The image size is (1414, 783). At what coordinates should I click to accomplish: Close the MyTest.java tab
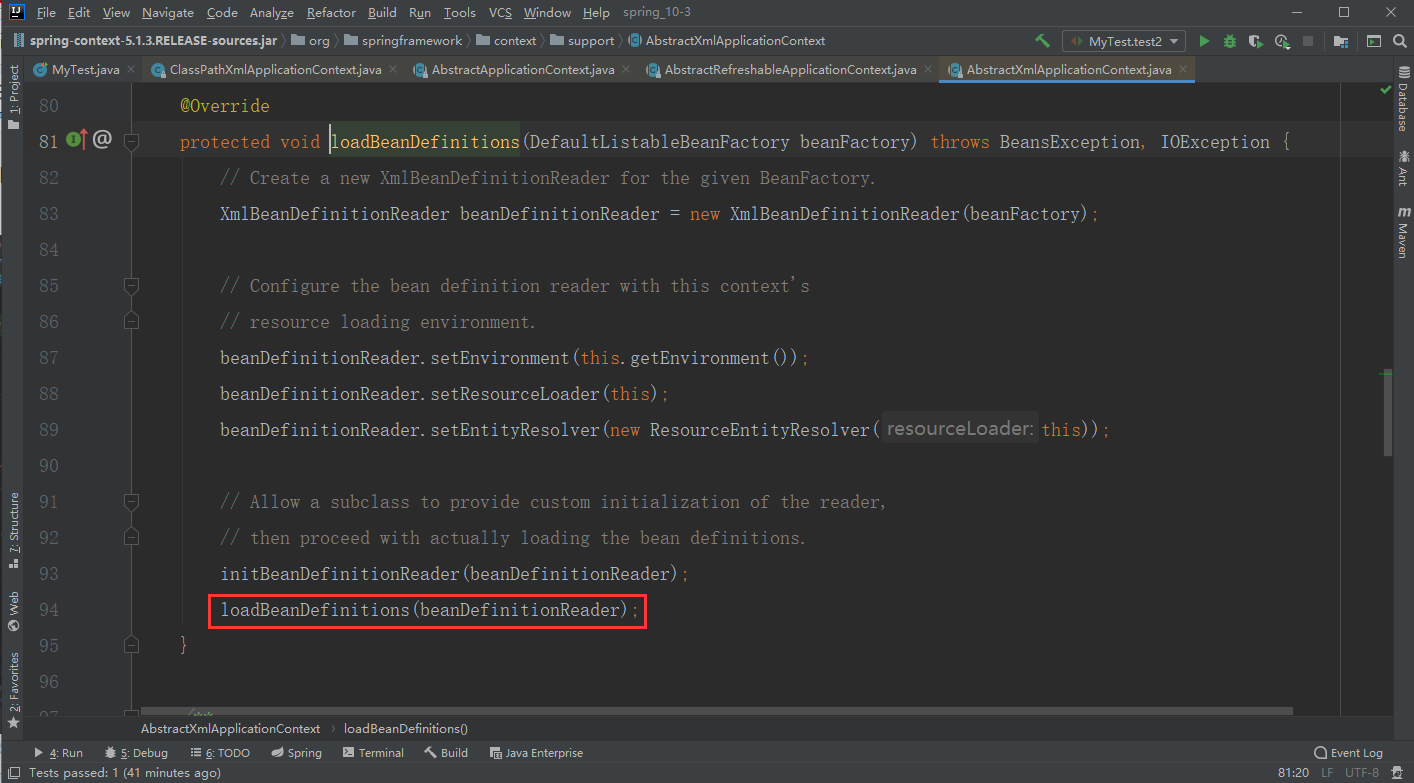tap(129, 70)
